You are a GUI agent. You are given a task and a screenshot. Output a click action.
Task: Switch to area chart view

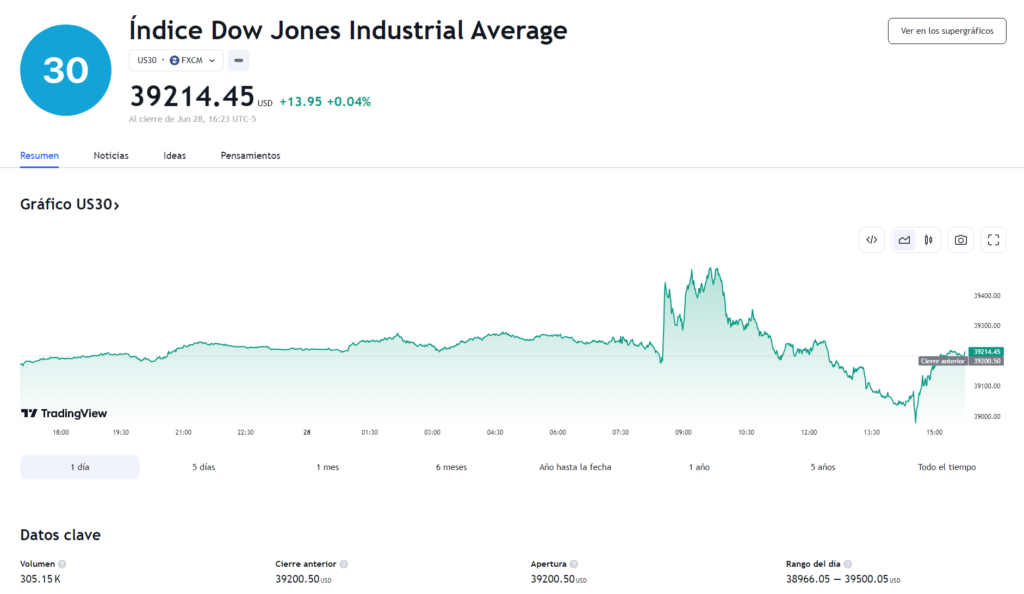904,240
